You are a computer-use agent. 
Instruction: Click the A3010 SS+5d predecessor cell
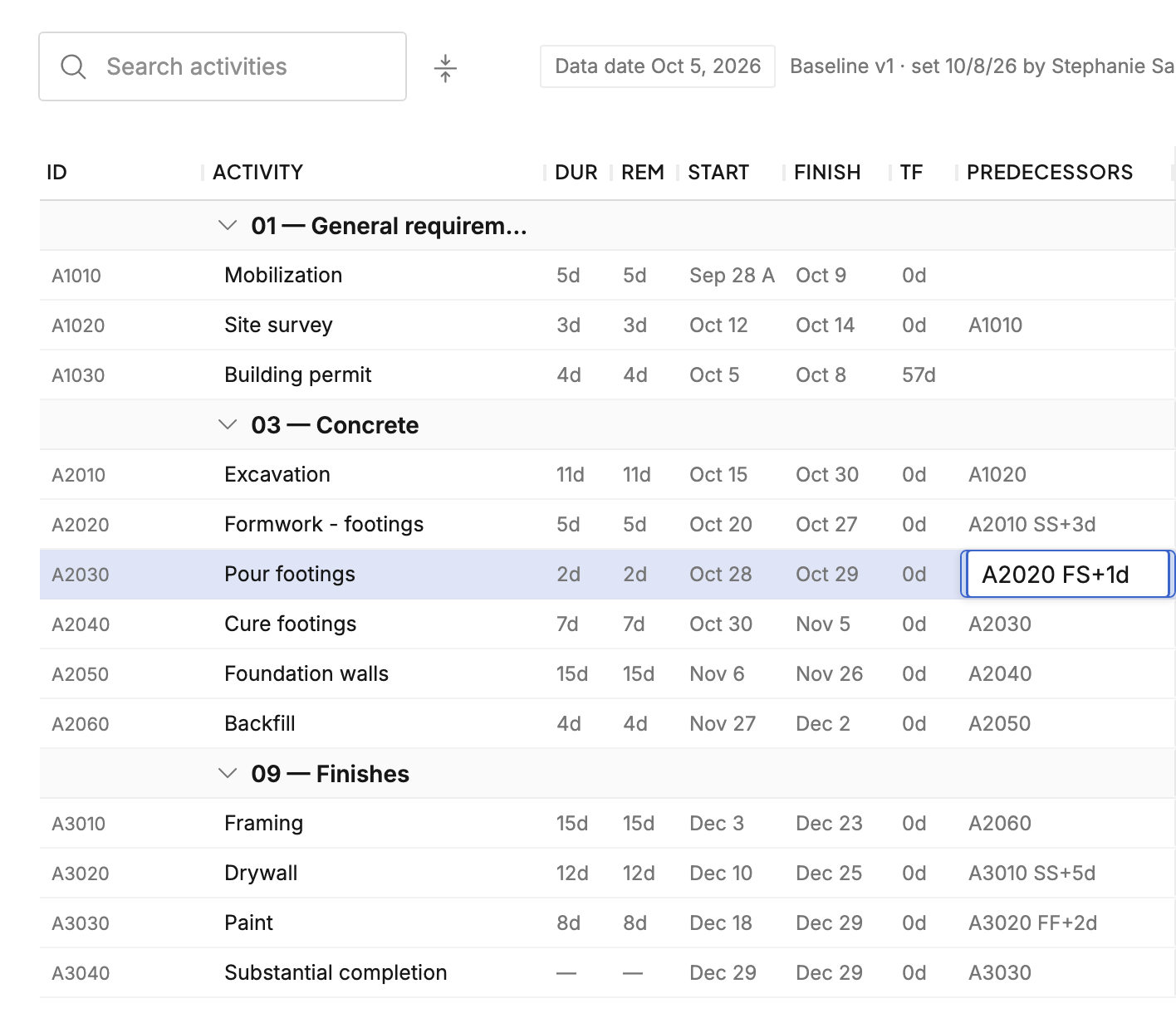point(1032,873)
